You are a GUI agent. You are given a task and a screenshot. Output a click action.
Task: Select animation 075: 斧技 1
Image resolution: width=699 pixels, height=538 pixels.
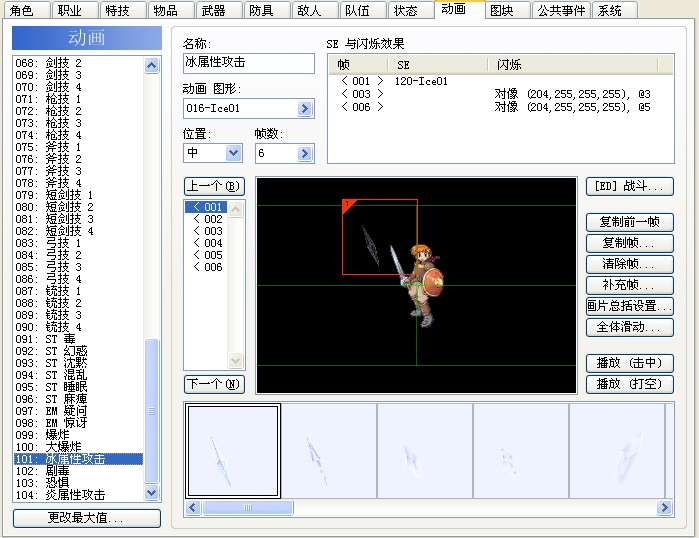(78, 147)
